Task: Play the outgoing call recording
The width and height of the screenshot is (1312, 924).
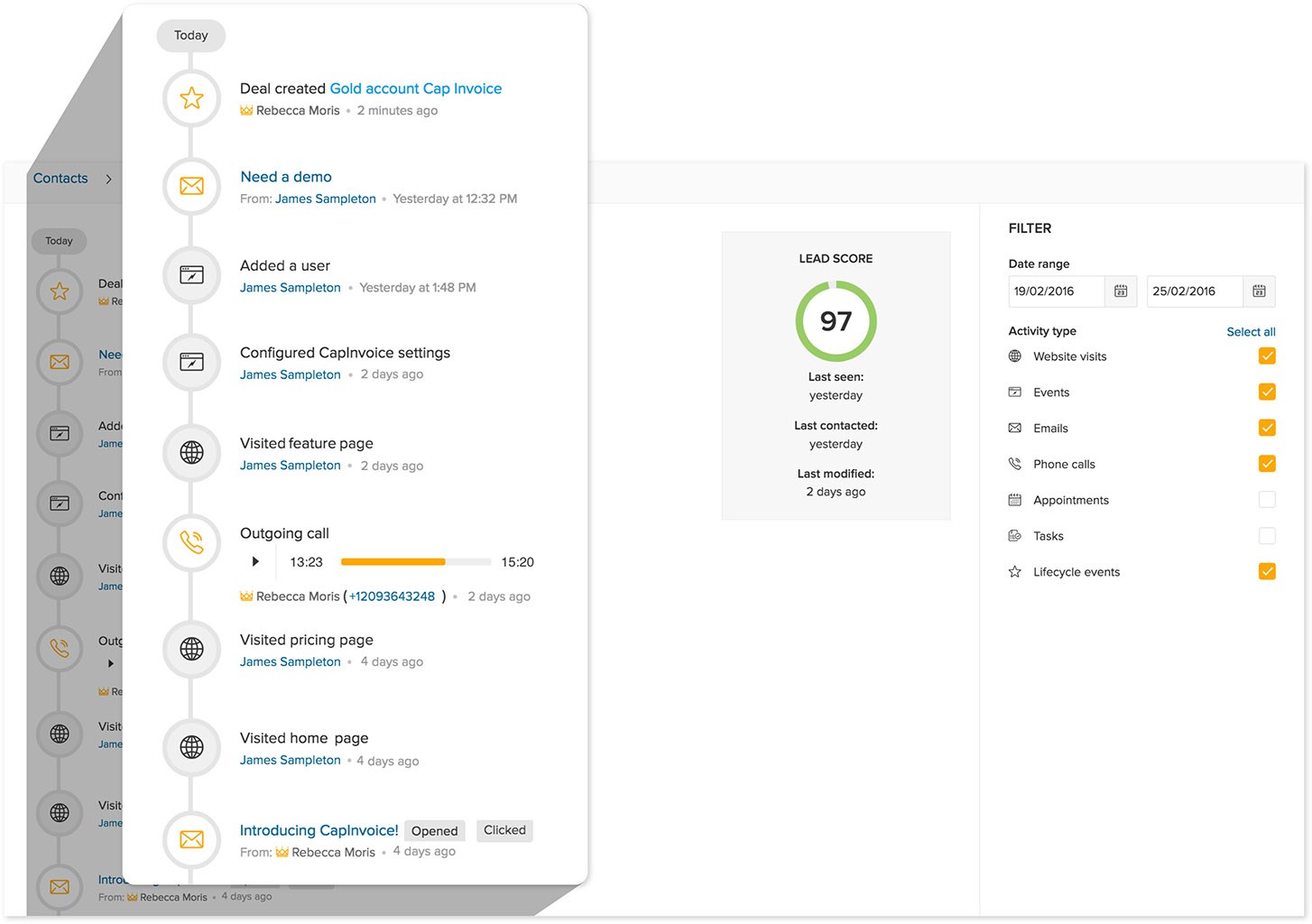Action: click(255, 561)
